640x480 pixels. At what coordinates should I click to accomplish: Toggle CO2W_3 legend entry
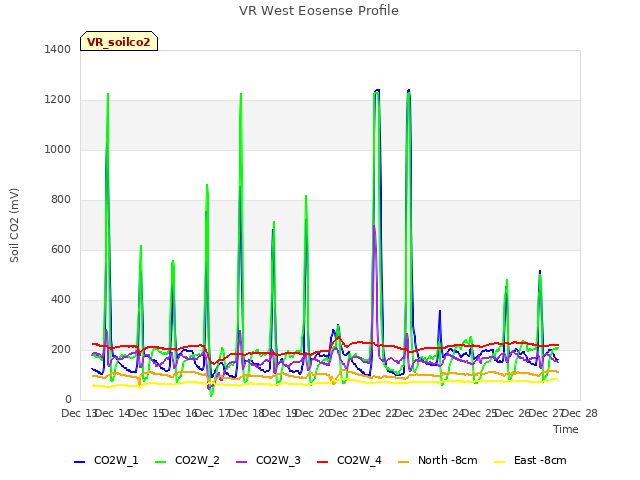coord(268,460)
